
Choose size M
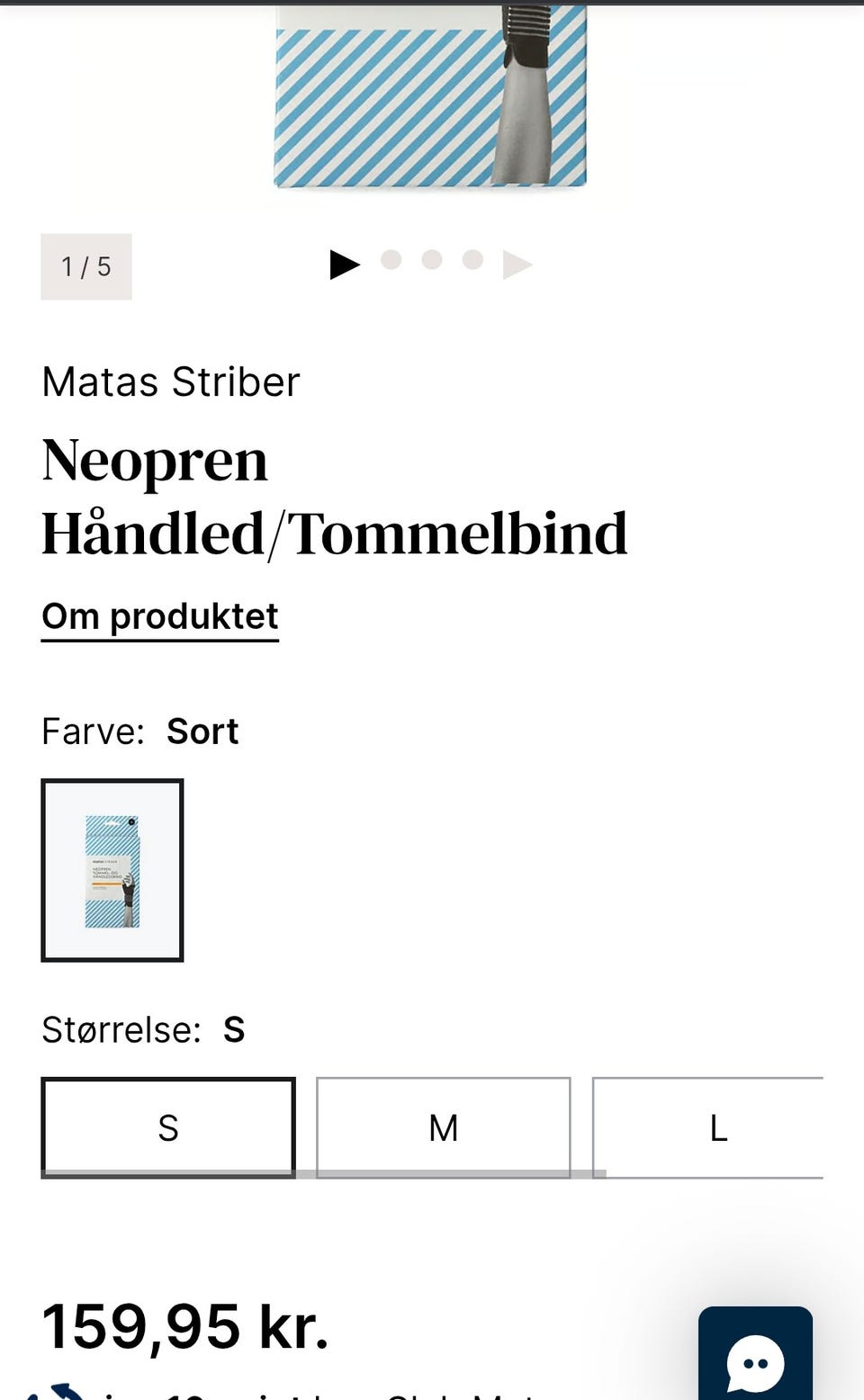pyautogui.click(x=443, y=1126)
